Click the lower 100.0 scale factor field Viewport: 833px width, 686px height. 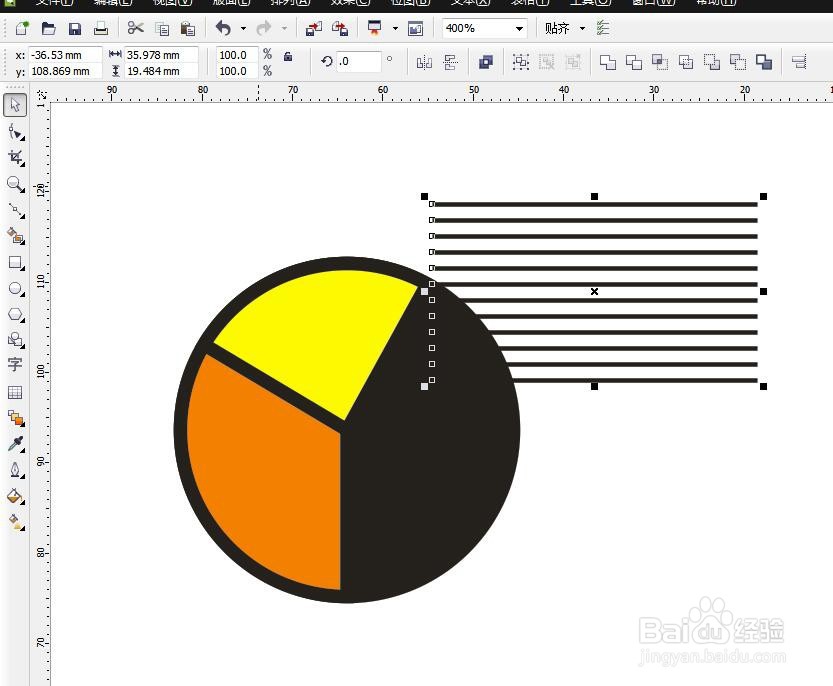click(x=237, y=71)
